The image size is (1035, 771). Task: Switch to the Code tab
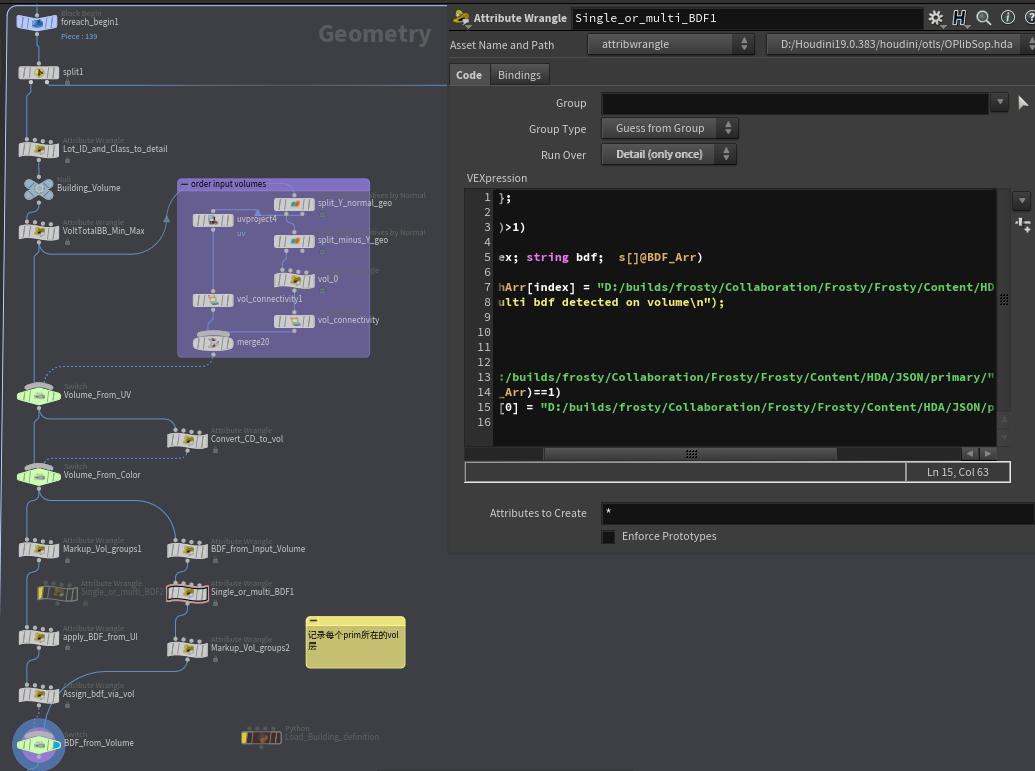(469, 75)
